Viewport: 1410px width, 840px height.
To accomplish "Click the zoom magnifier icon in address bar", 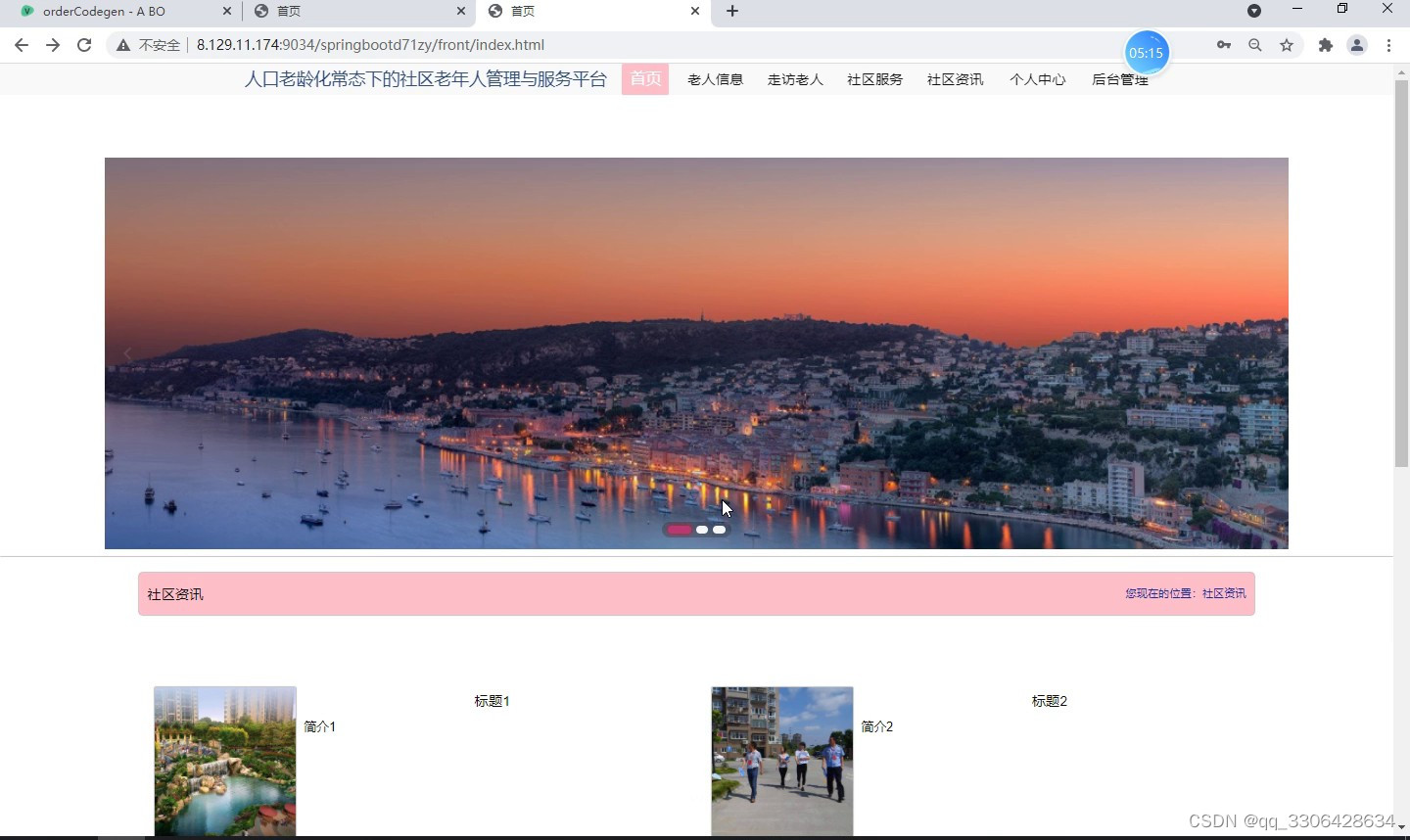I will pos(1255,45).
